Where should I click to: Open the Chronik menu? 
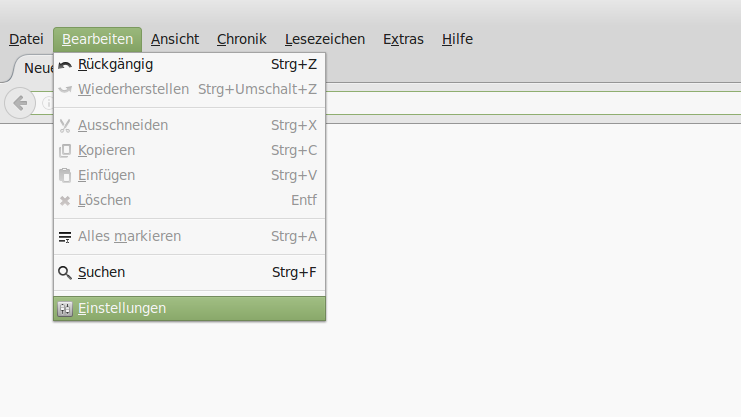point(241,39)
